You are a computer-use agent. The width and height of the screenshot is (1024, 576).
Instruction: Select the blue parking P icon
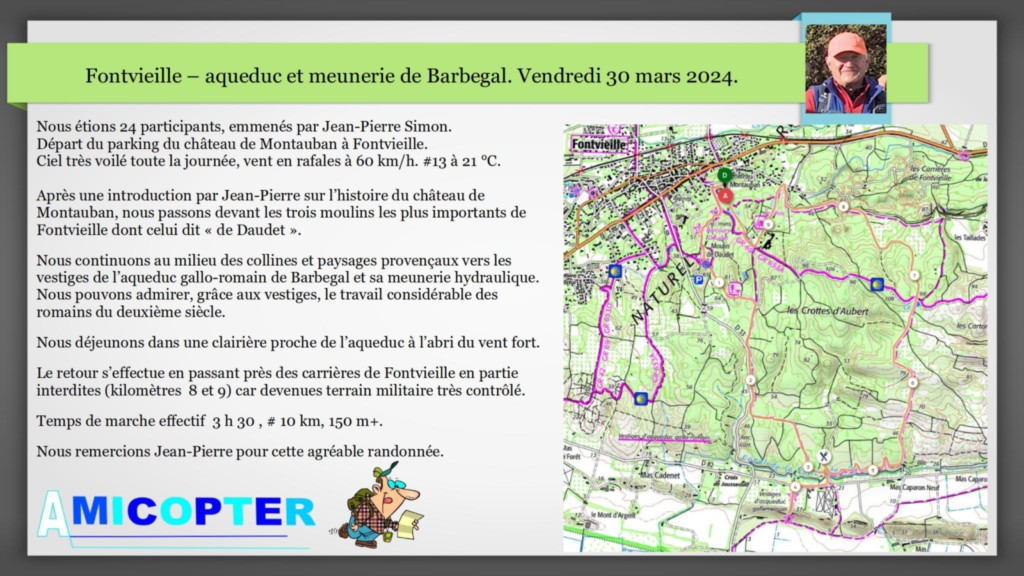coord(699,280)
